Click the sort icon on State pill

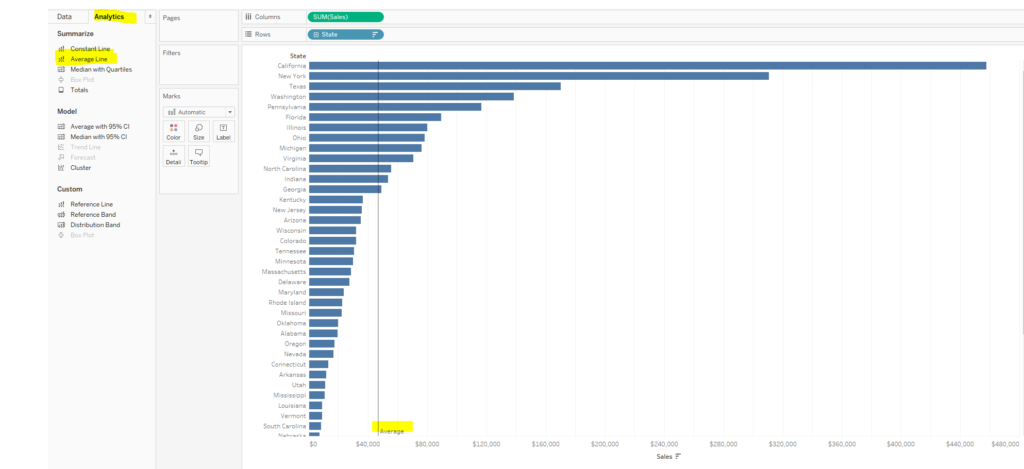[375, 34]
